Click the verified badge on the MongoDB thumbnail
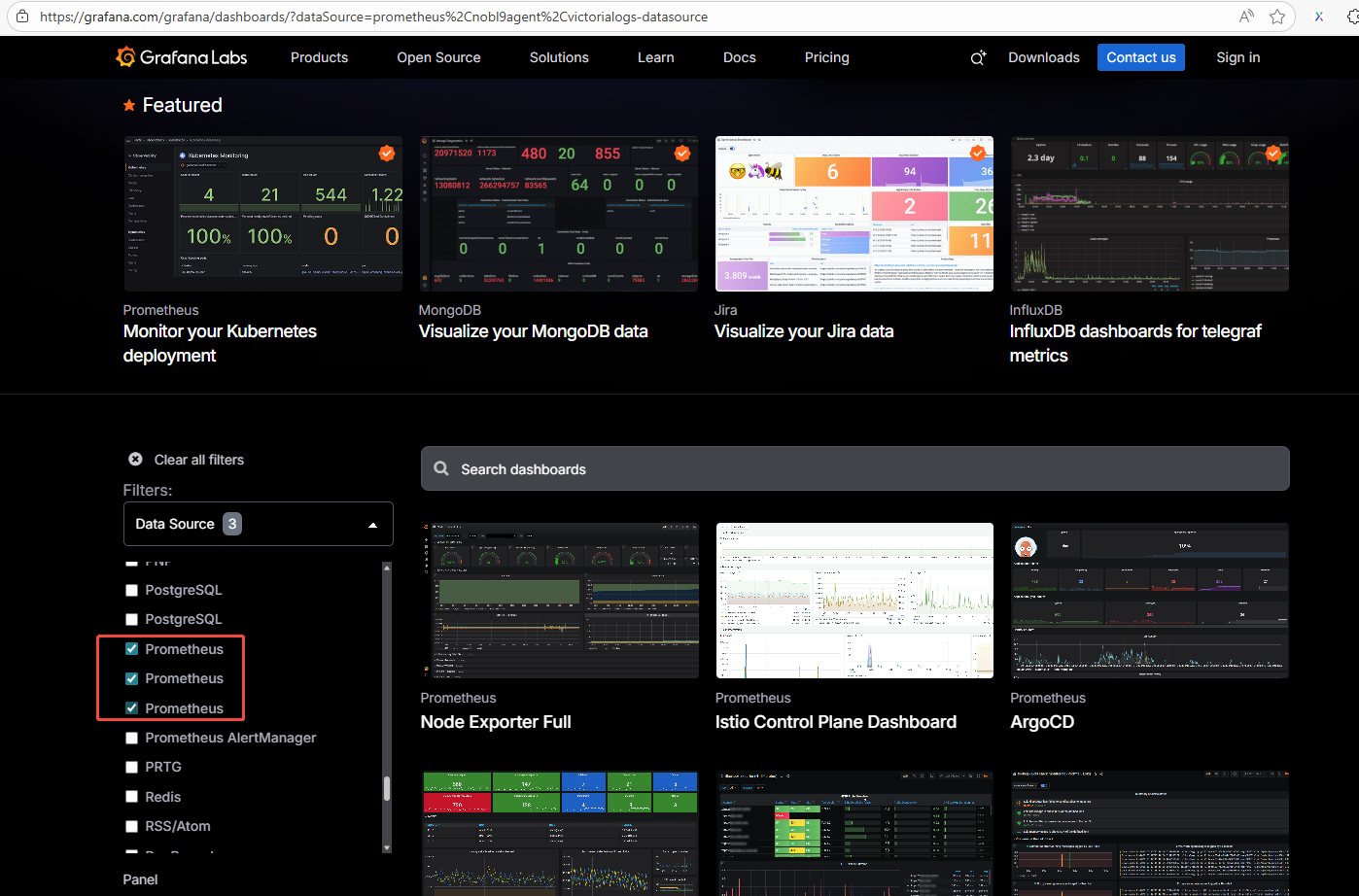This screenshot has width=1359, height=896. pyautogui.click(x=682, y=153)
